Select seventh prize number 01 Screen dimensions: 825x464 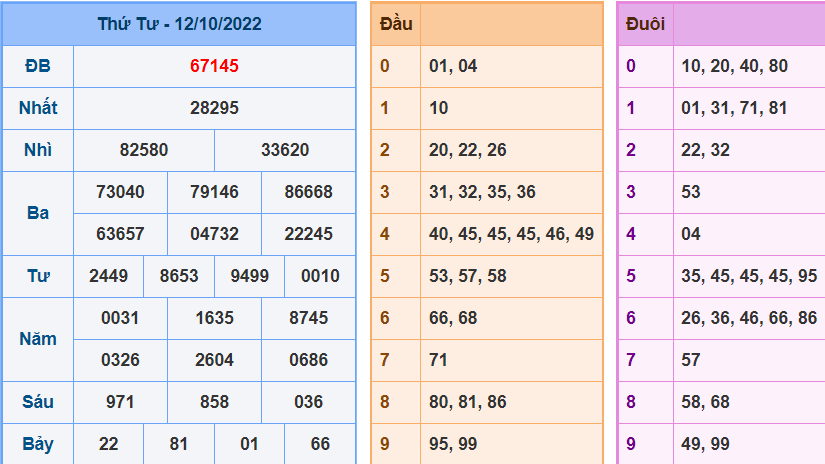(249, 445)
